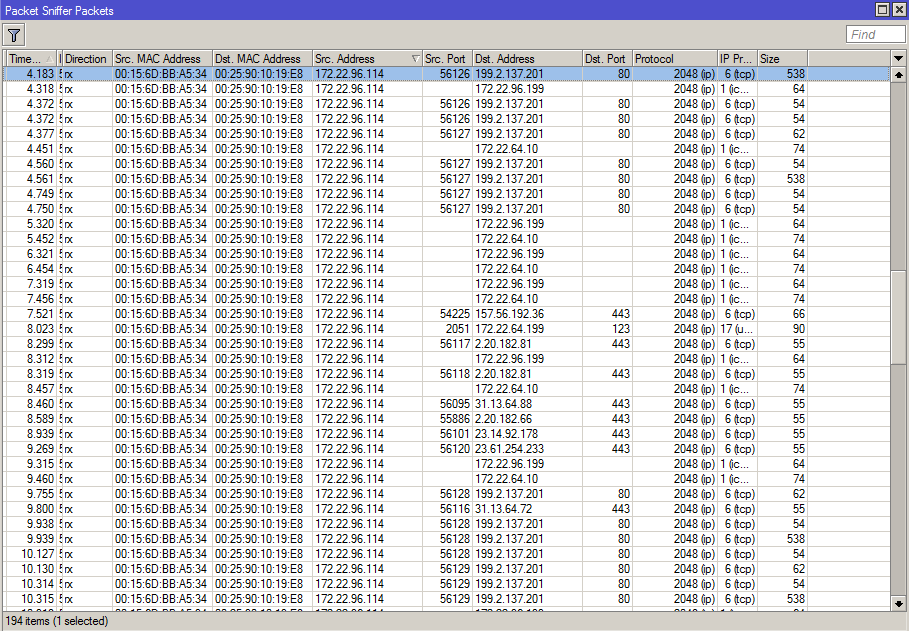The height and width of the screenshot is (631, 909).
Task: Click the scrollbar up arrow
Action: coord(898,74)
